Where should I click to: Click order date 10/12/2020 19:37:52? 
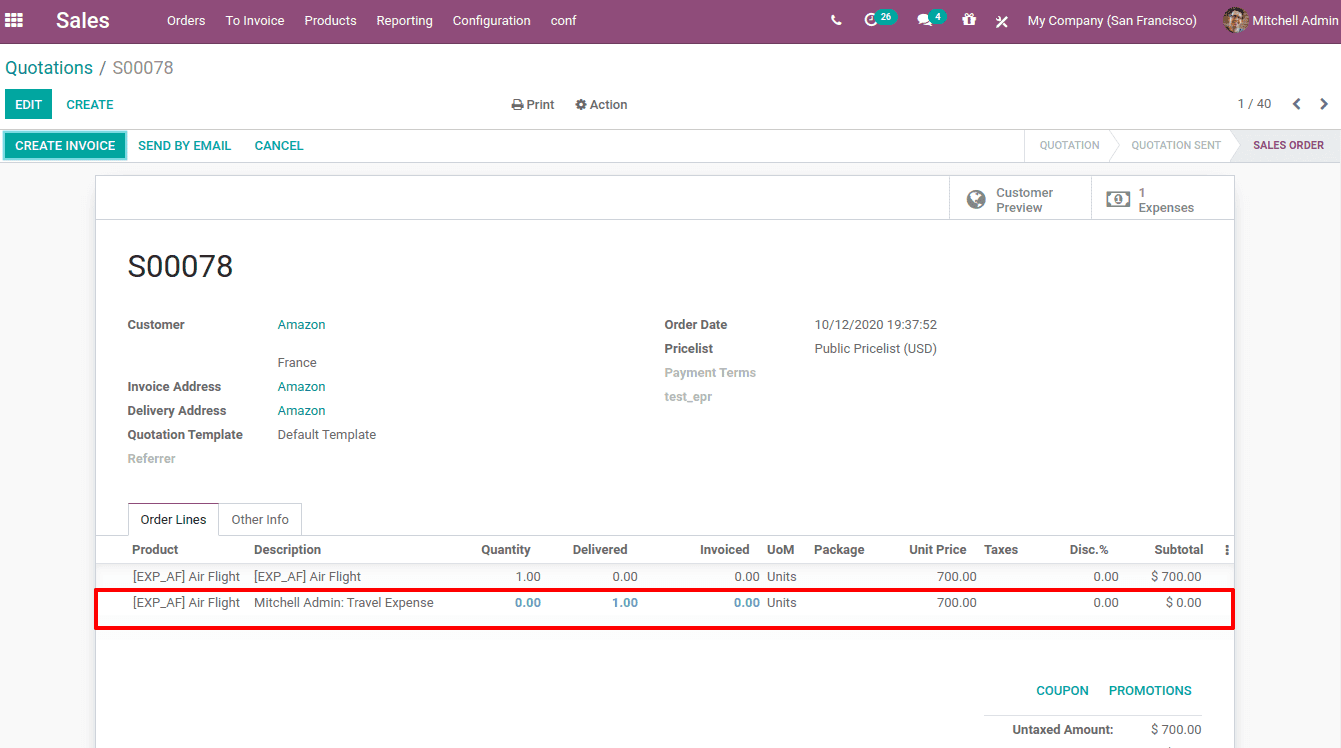[x=875, y=325]
